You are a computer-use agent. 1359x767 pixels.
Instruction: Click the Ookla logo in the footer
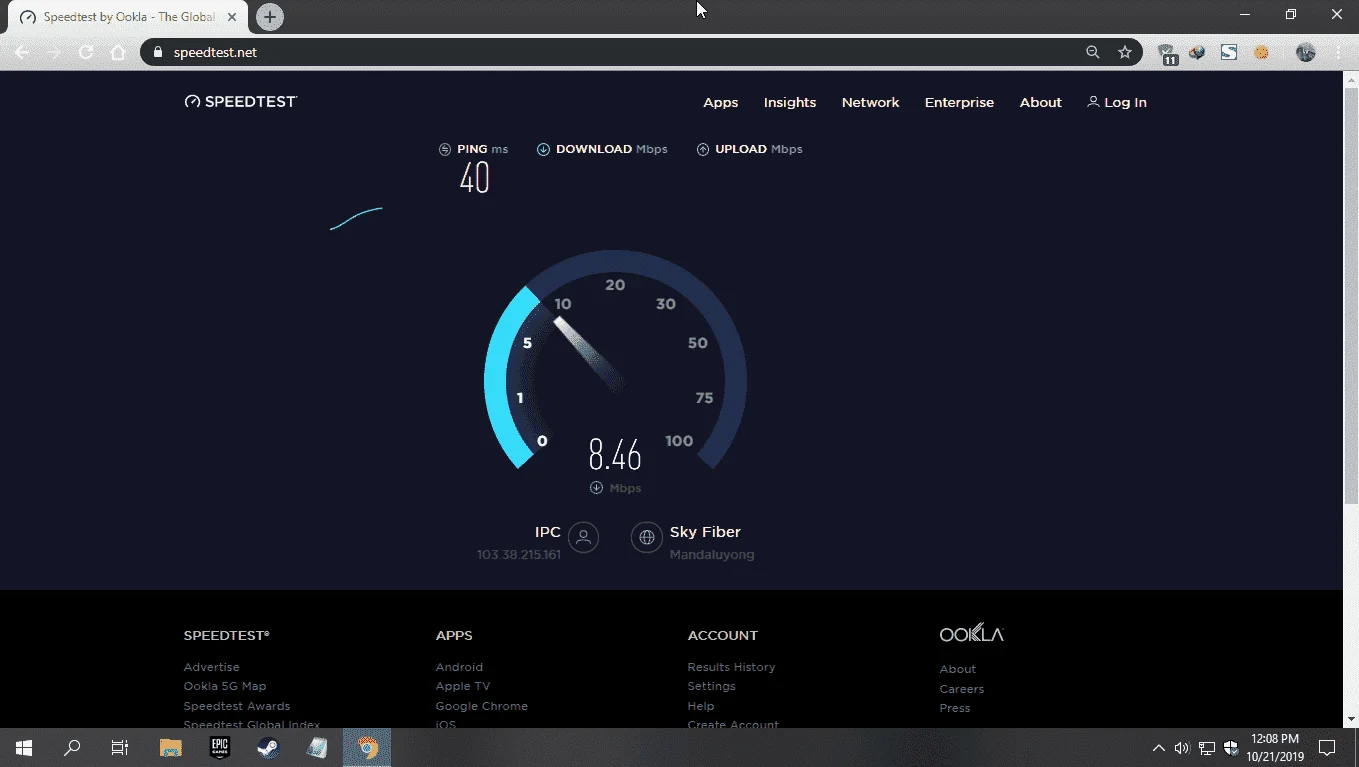[971, 634]
